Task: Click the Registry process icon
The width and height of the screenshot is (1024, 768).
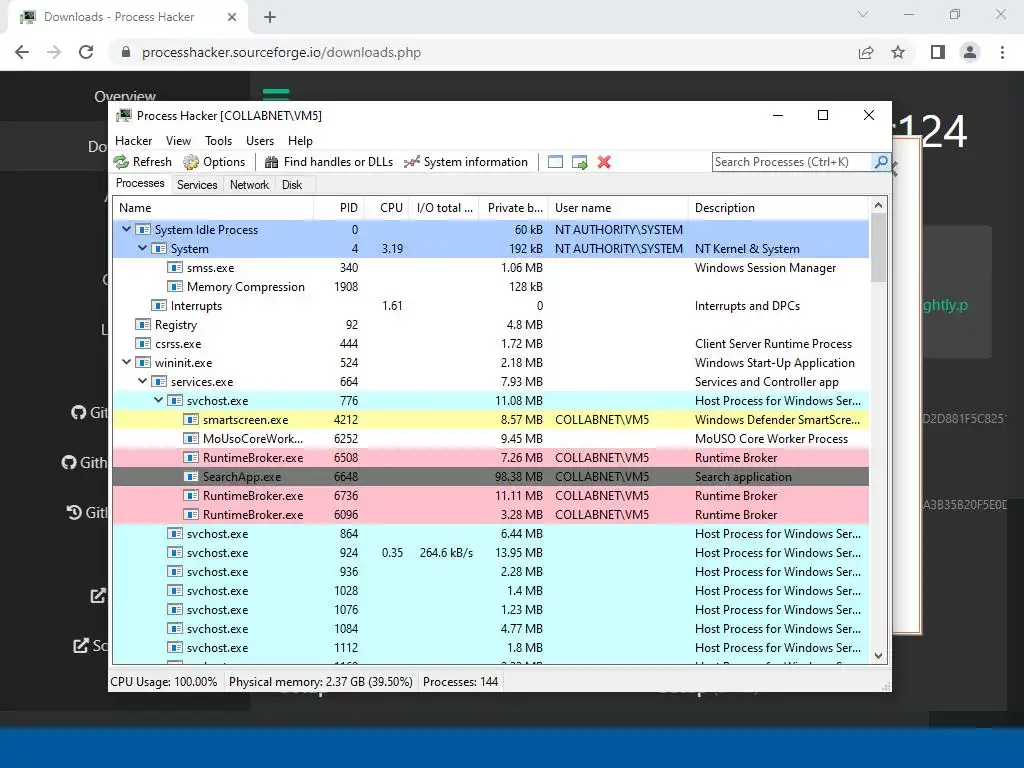Action: pos(142,325)
